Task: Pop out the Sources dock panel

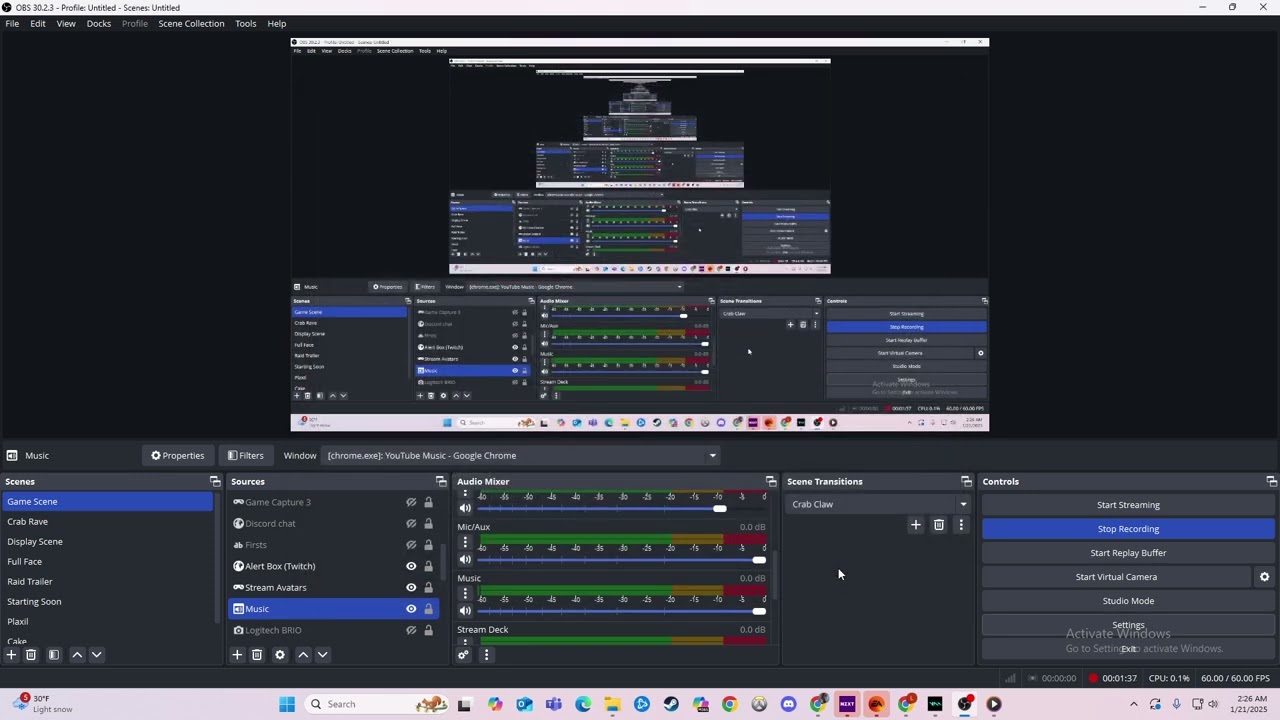Action: pos(441,482)
